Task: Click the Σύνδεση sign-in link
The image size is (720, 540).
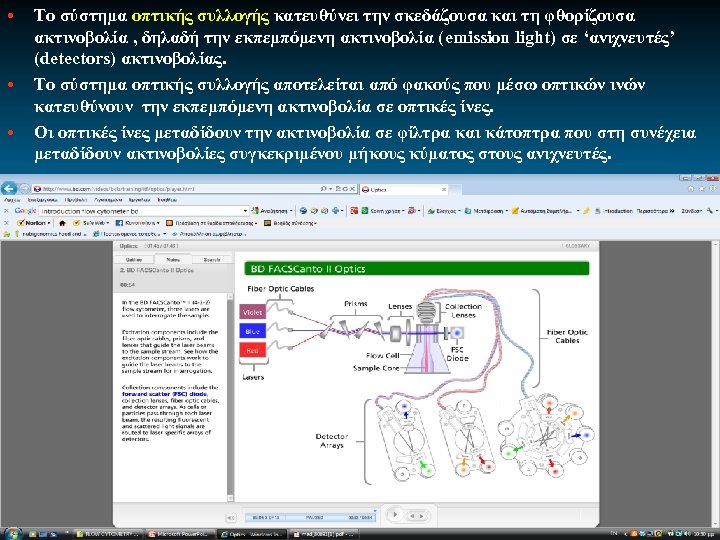Action: point(692,211)
